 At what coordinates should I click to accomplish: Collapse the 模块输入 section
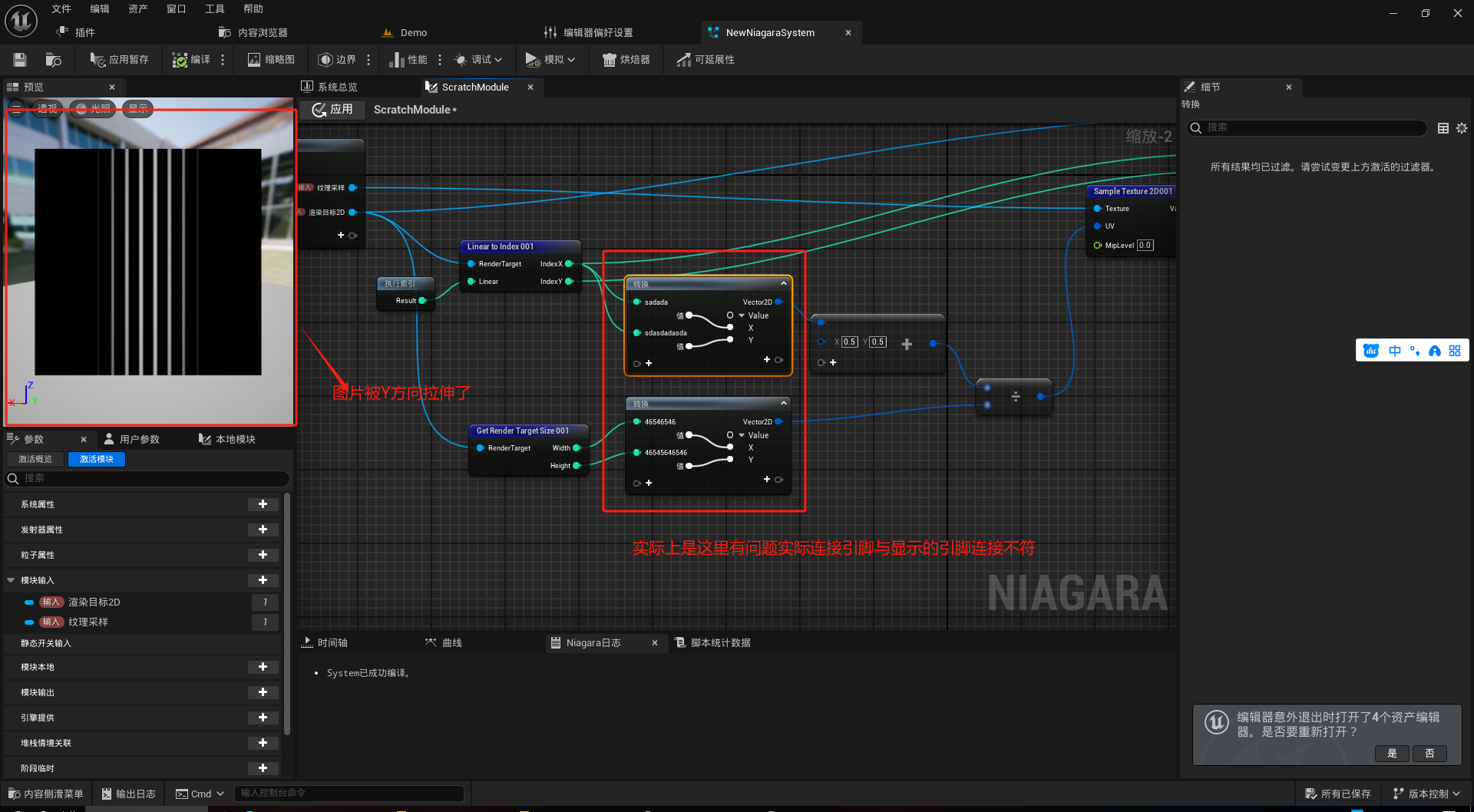(11, 580)
